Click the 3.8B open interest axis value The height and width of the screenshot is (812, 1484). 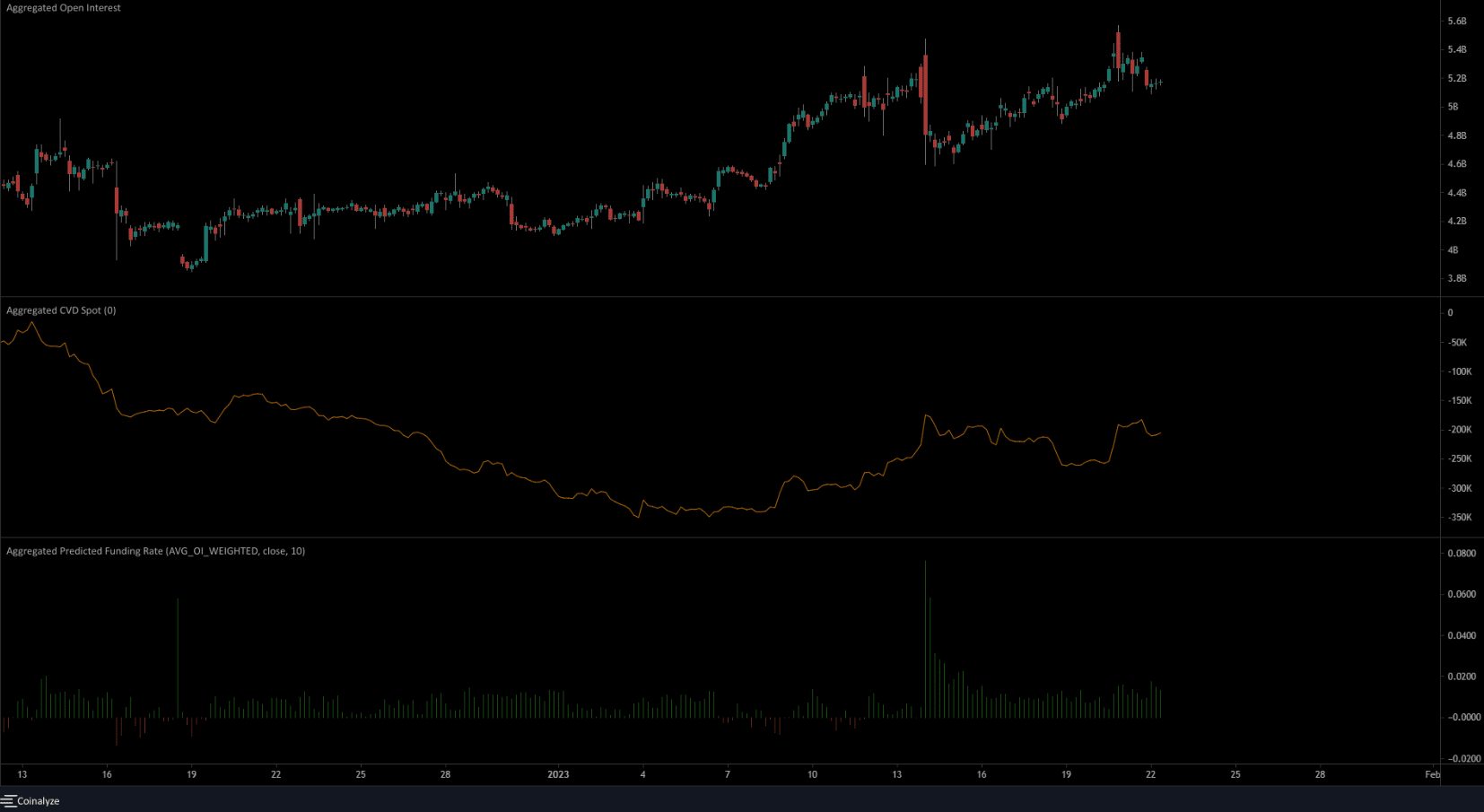(1457, 278)
